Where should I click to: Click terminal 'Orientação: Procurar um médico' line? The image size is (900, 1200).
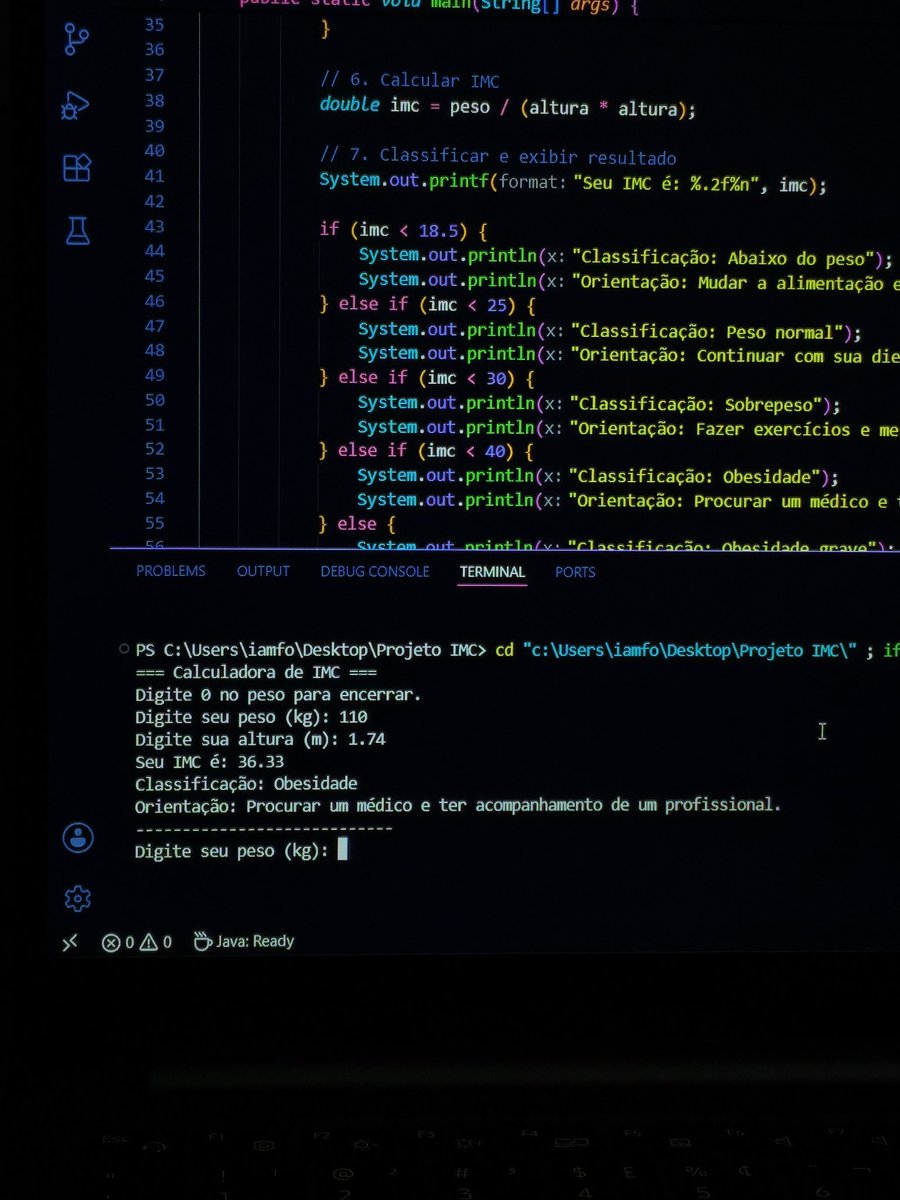coord(458,804)
